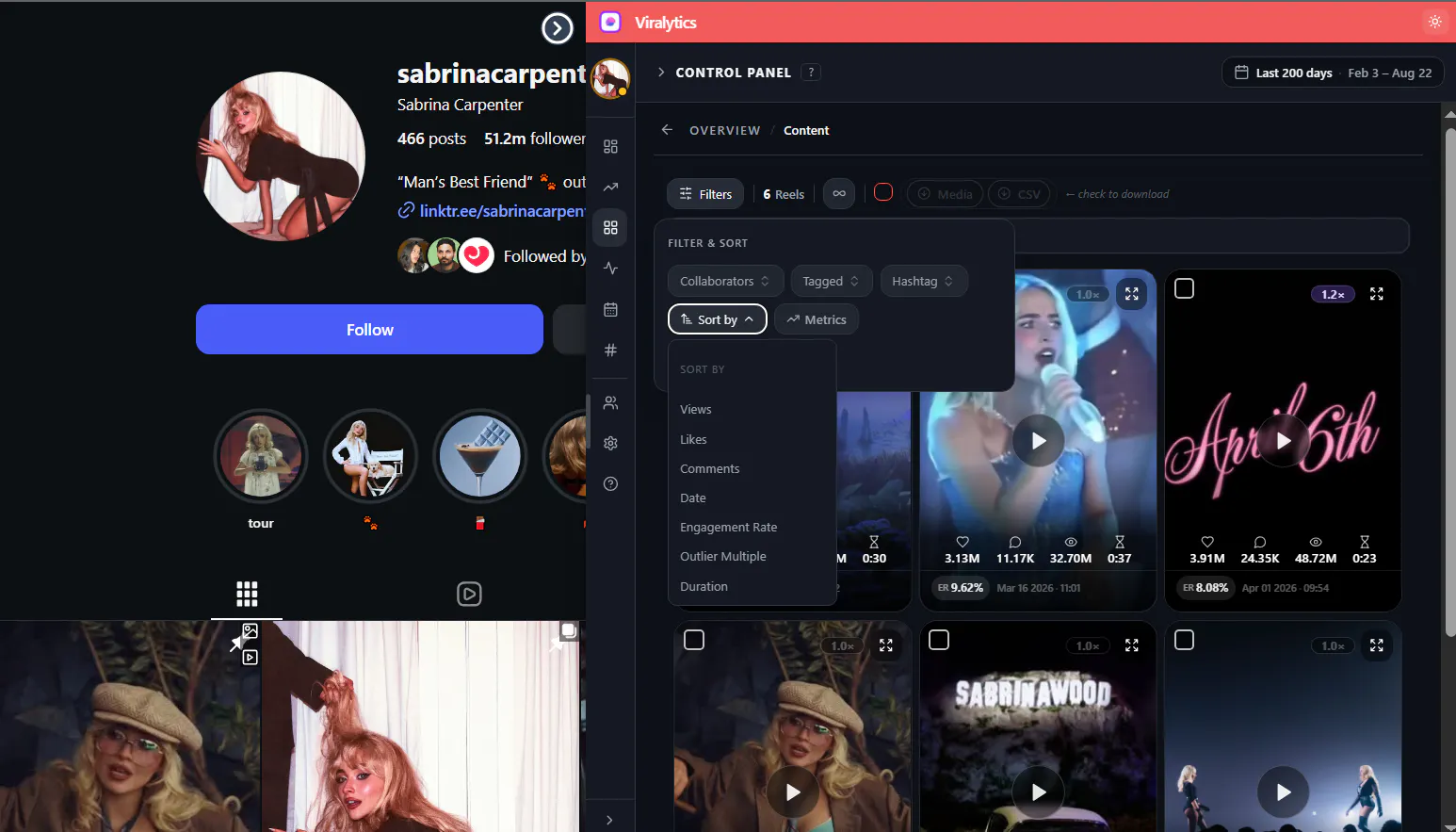This screenshot has height=832, width=1456.
Task: Click the 466 posts count
Action: (431, 139)
